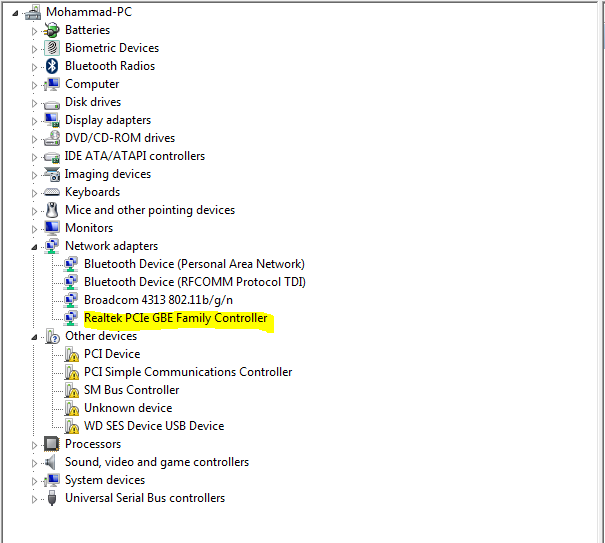Expand the Display adapters arrow
This screenshot has height=543, width=605.
point(34,121)
